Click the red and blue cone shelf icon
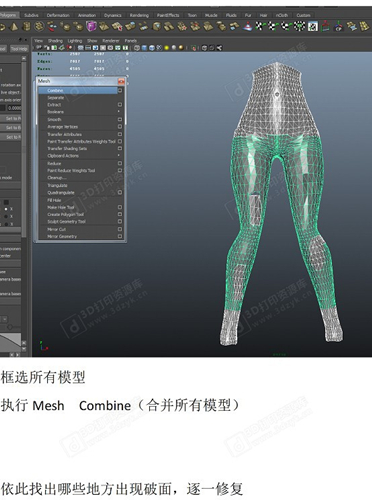 [x=247, y=27]
